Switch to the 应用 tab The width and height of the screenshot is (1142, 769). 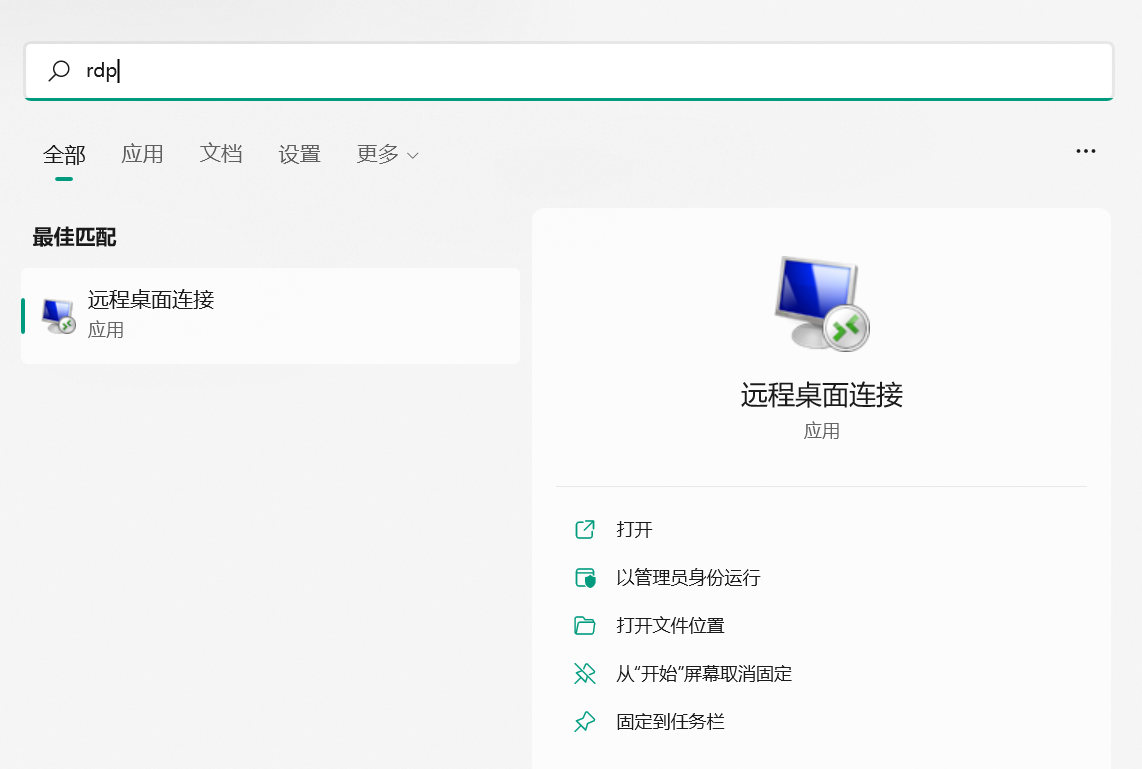[x=142, y=154]
